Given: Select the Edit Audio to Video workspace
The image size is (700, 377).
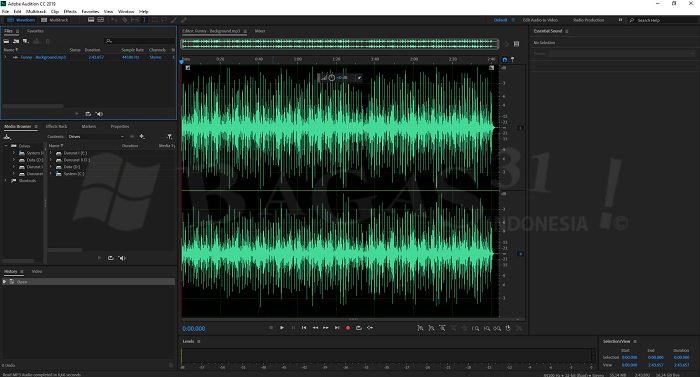Looking at the screenshot, I should click(x=540, y=20).
